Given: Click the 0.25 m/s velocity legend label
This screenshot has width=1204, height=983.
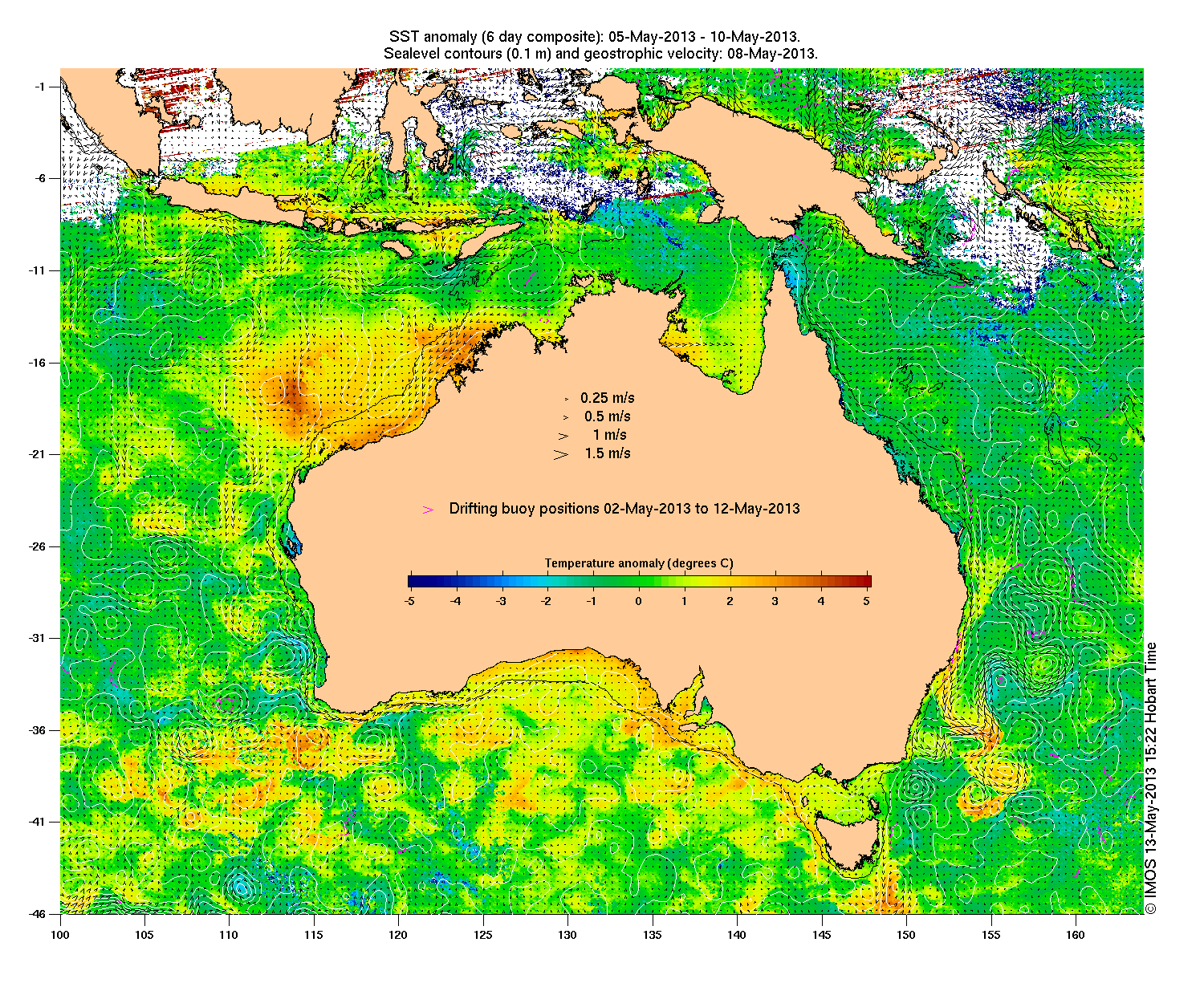Looking at the screenshot, I should (x=608, y=398).
